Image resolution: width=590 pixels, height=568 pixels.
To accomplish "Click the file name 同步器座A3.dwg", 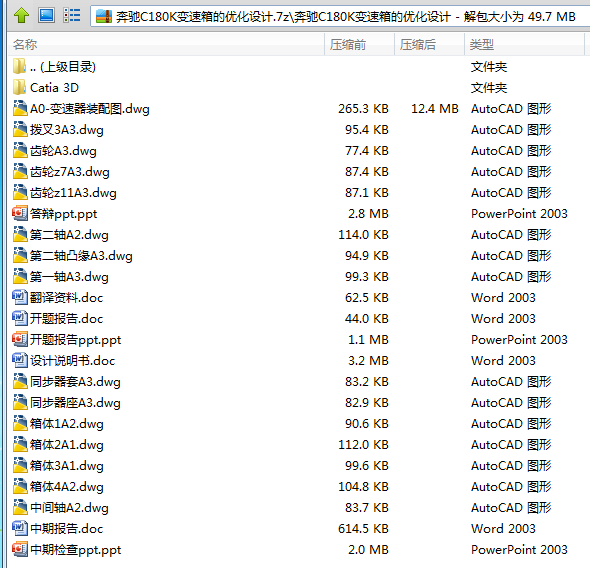I will pos(75,403).
